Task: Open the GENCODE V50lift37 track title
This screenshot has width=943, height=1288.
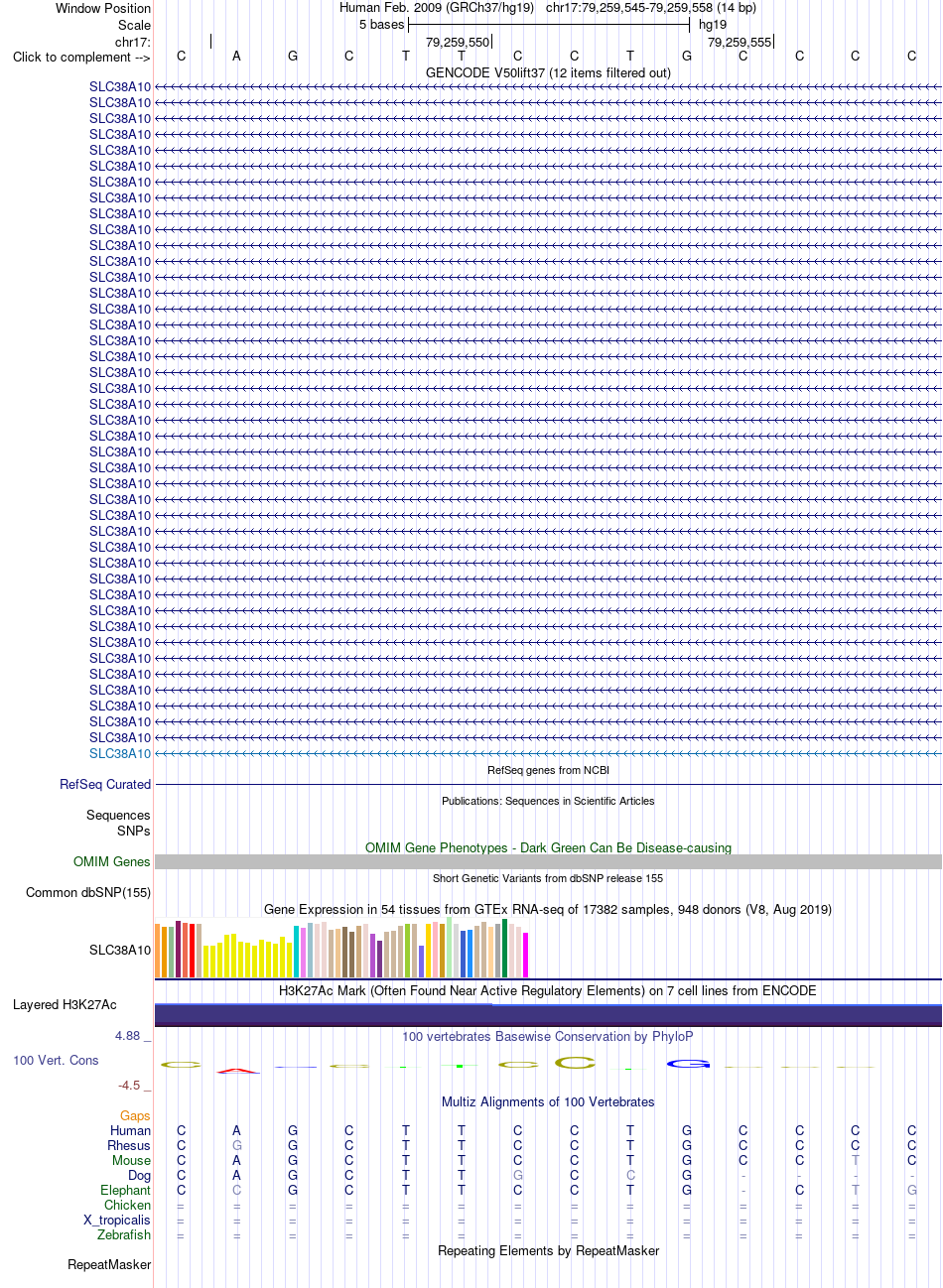Action: coord(548,72)
